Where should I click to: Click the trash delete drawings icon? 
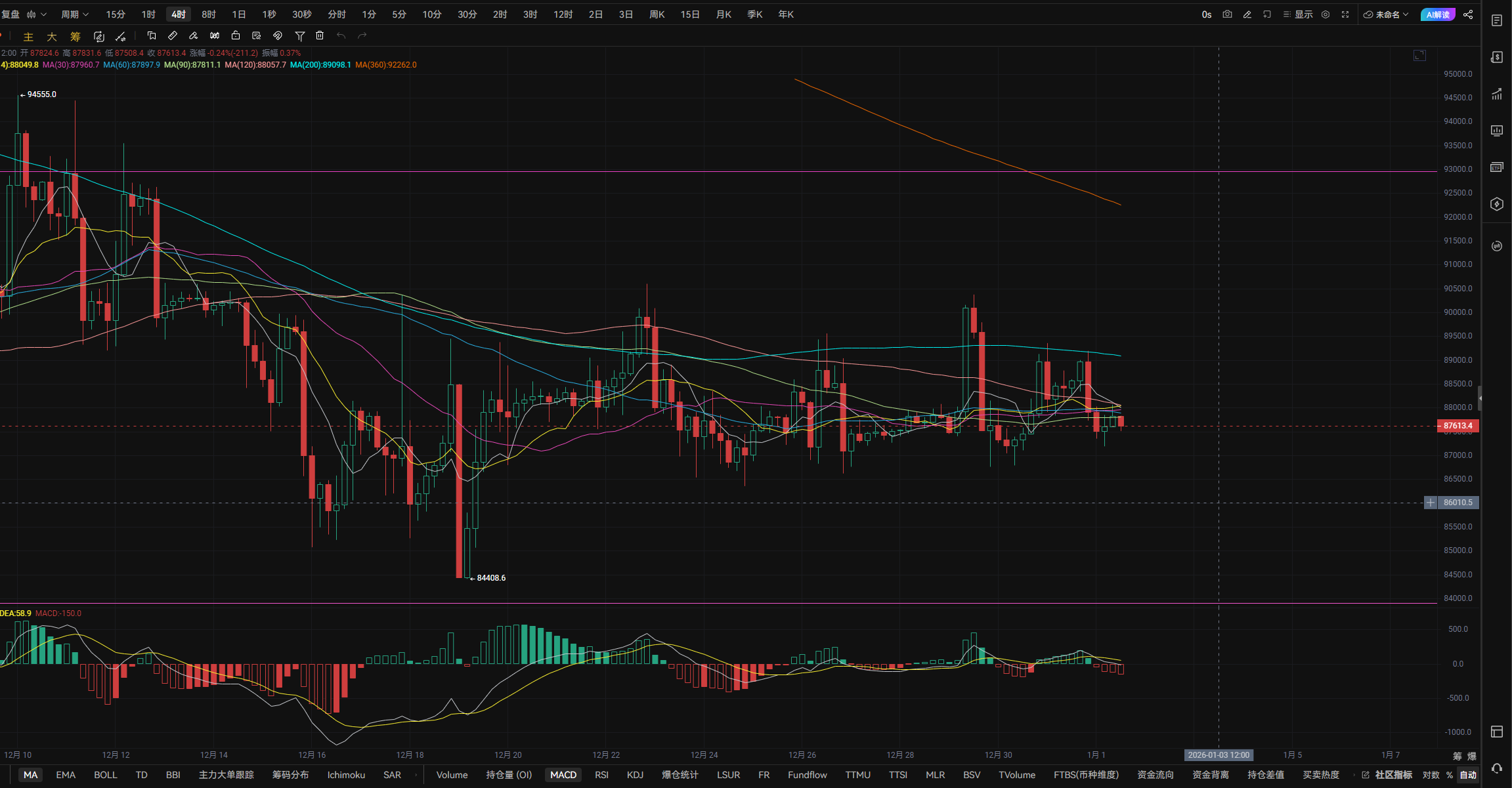click(x=320, y=36)
